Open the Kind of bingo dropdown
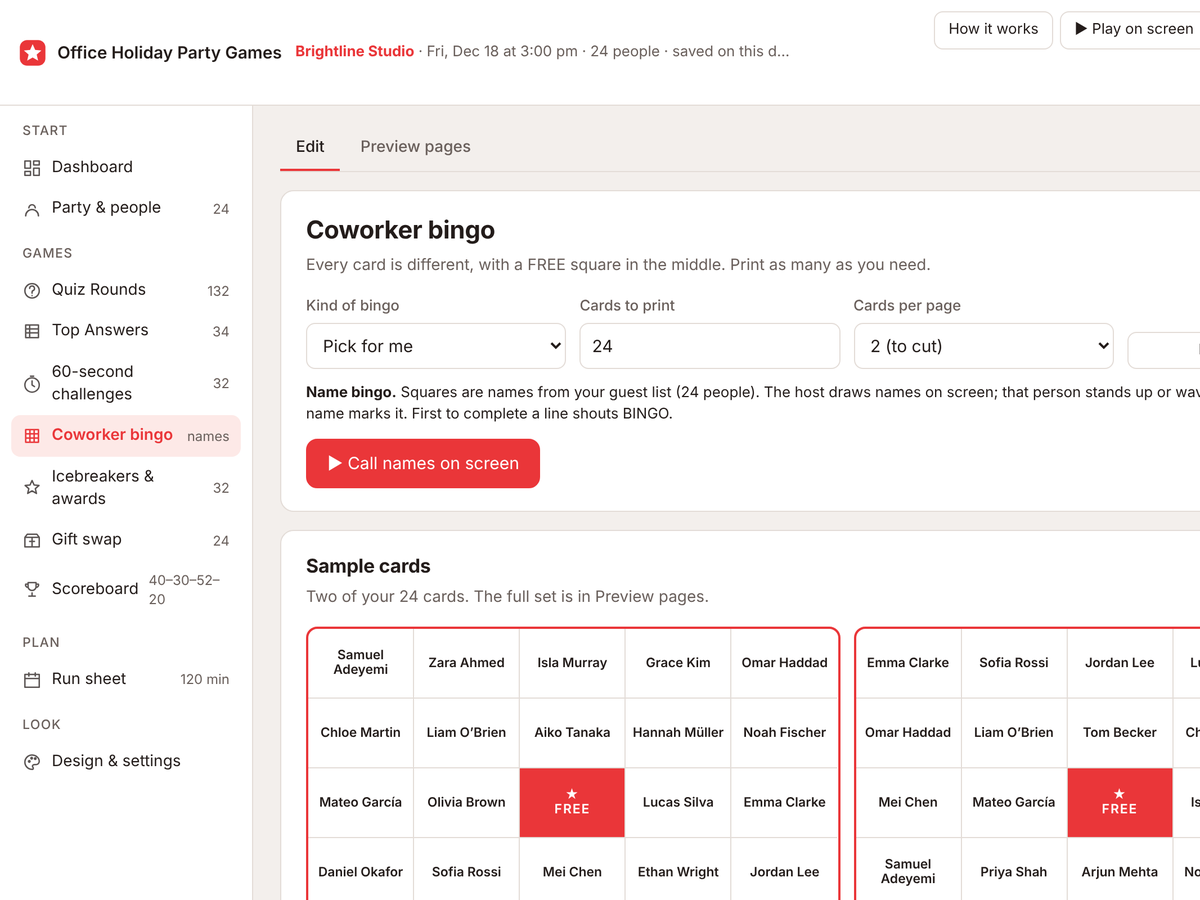Viewport: 1200px width, 900px height. (436, 346)
